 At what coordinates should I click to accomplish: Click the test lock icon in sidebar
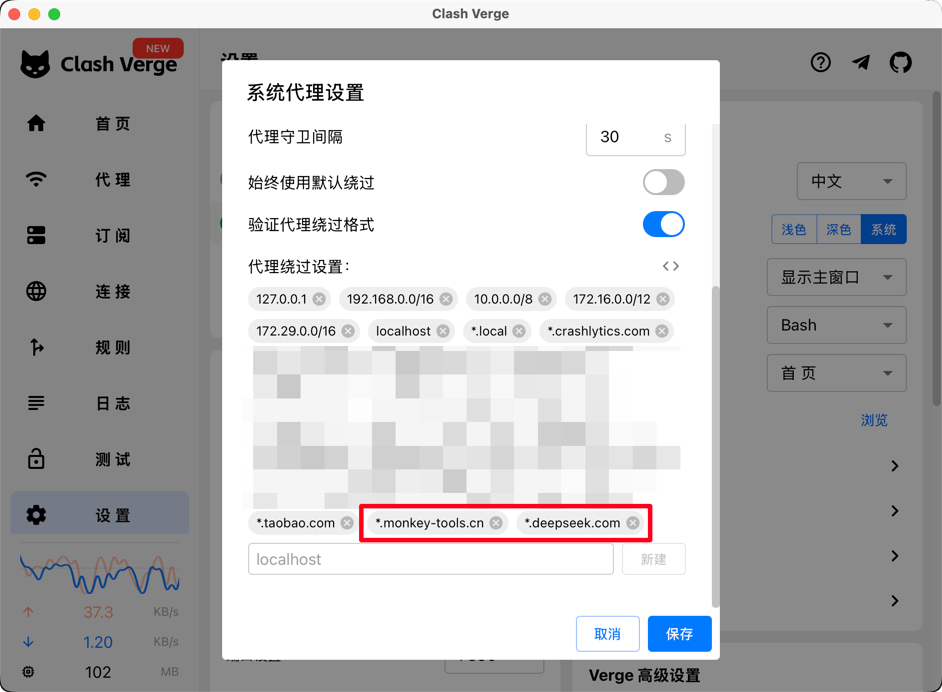tap(36, 458)
